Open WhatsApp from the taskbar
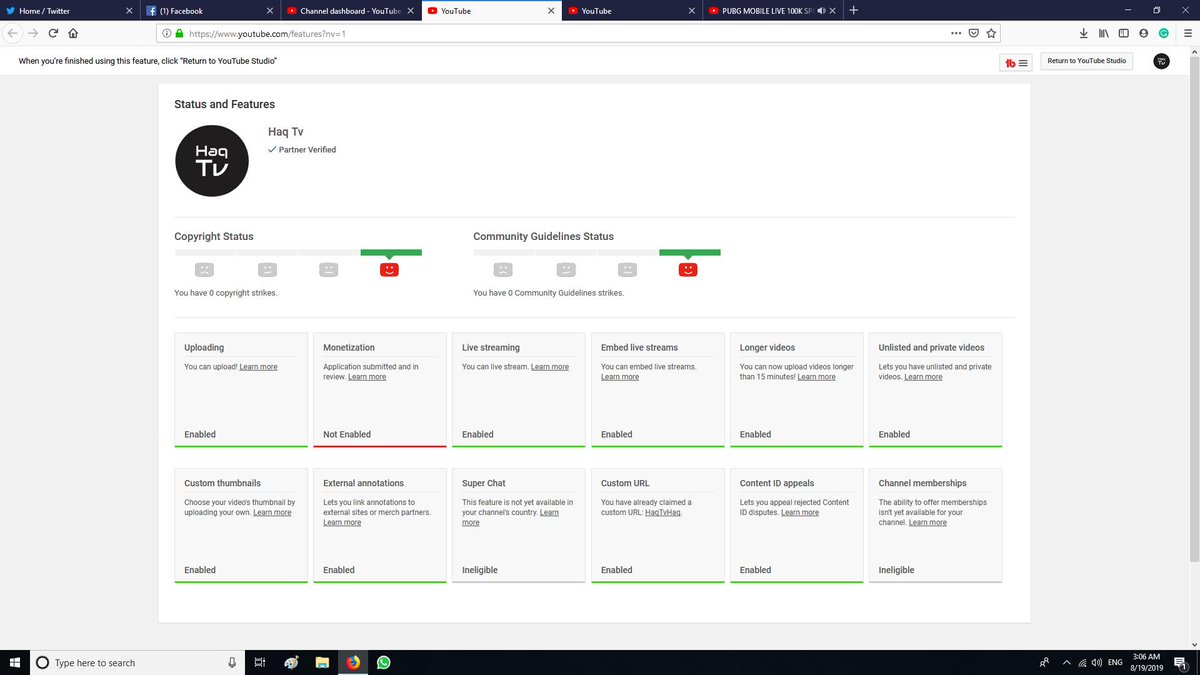1200x675 pixels. coord(384,662)
